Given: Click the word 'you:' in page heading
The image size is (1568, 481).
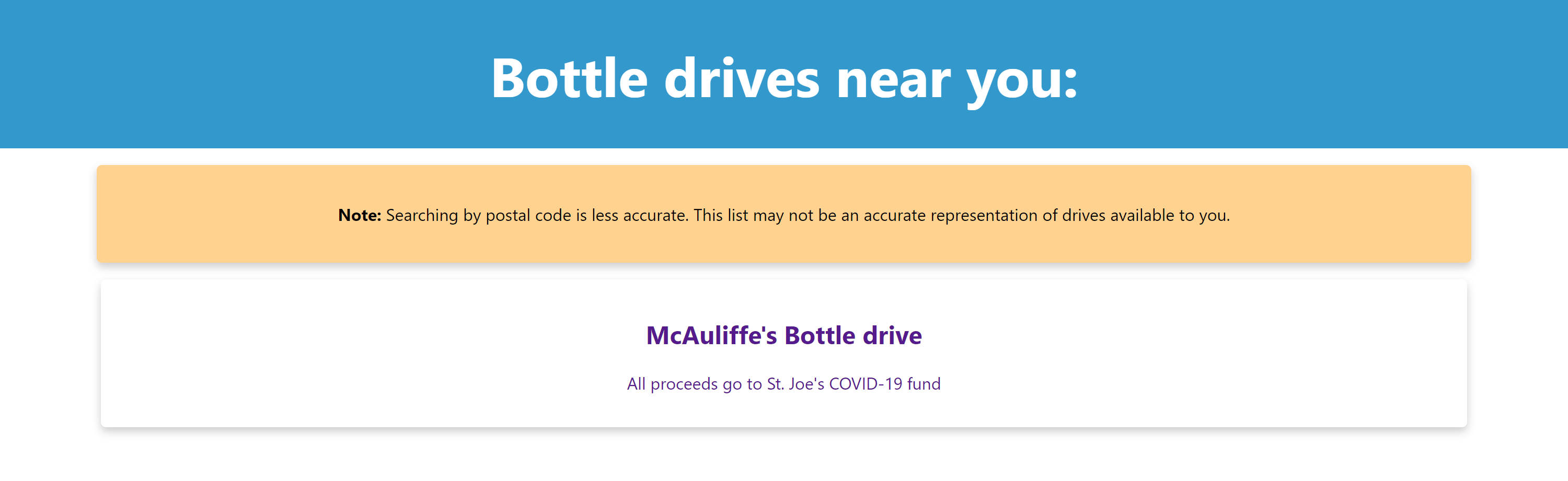Looking at the screenshot, I should tap(1023, 82).
